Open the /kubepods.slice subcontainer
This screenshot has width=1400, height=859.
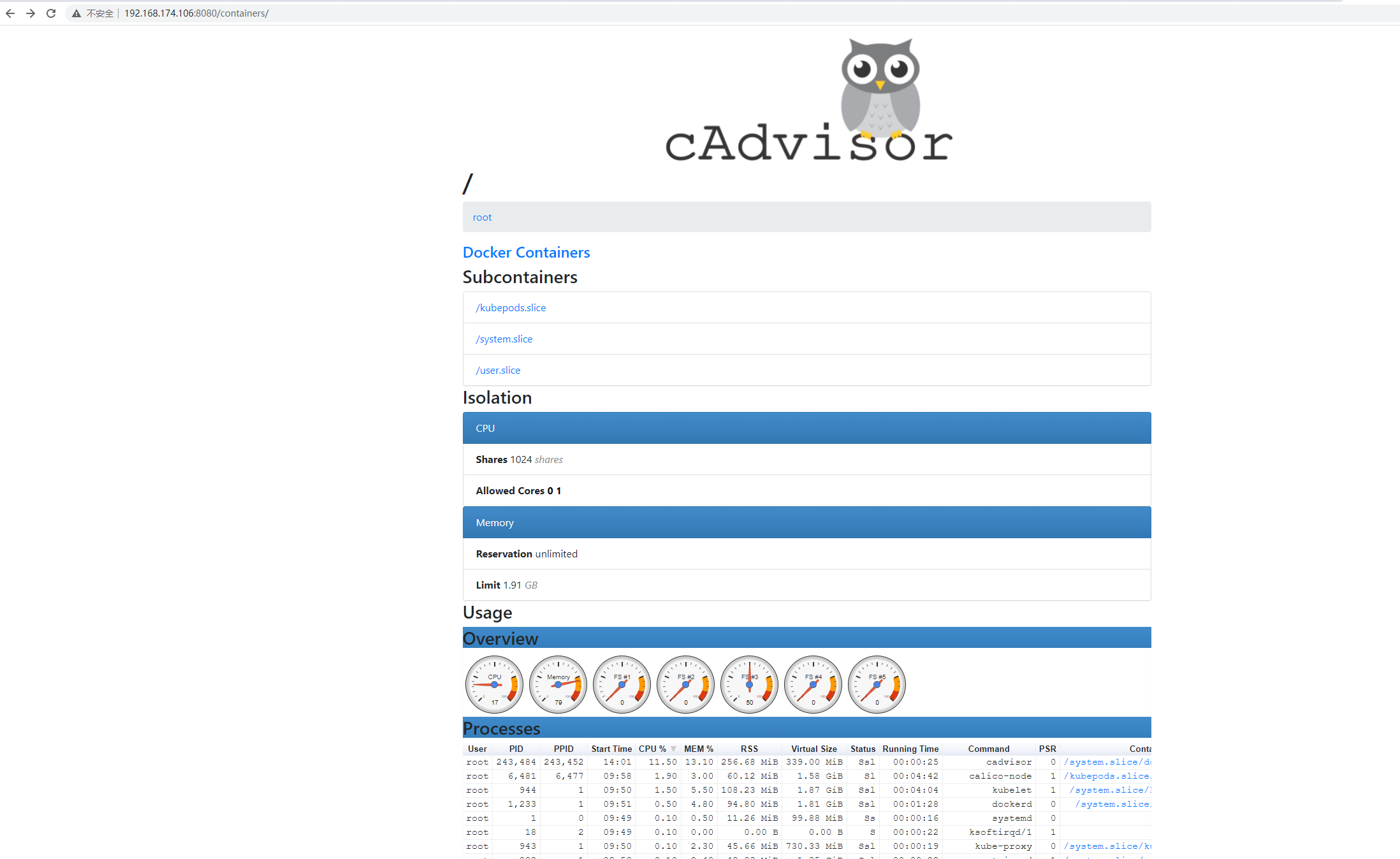coord(511,307)
